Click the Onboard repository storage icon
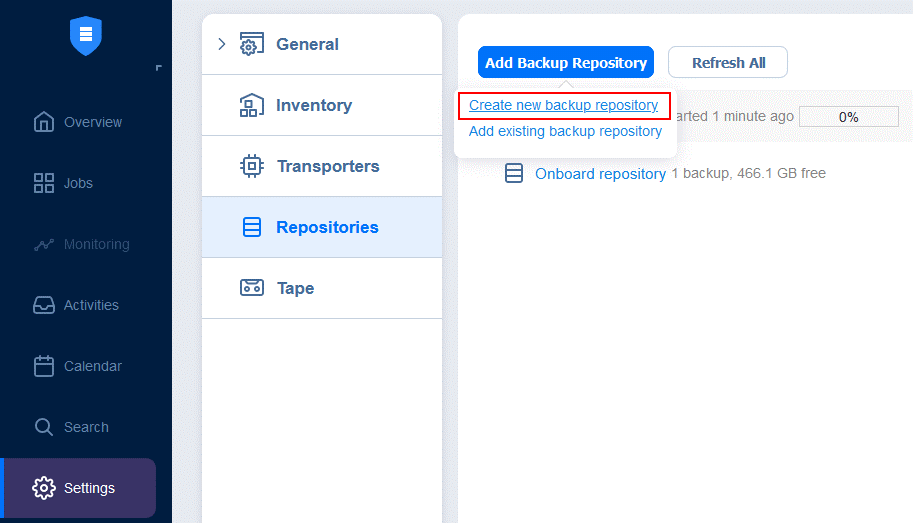This screenshot has width=913, height=523. [514, 174]
